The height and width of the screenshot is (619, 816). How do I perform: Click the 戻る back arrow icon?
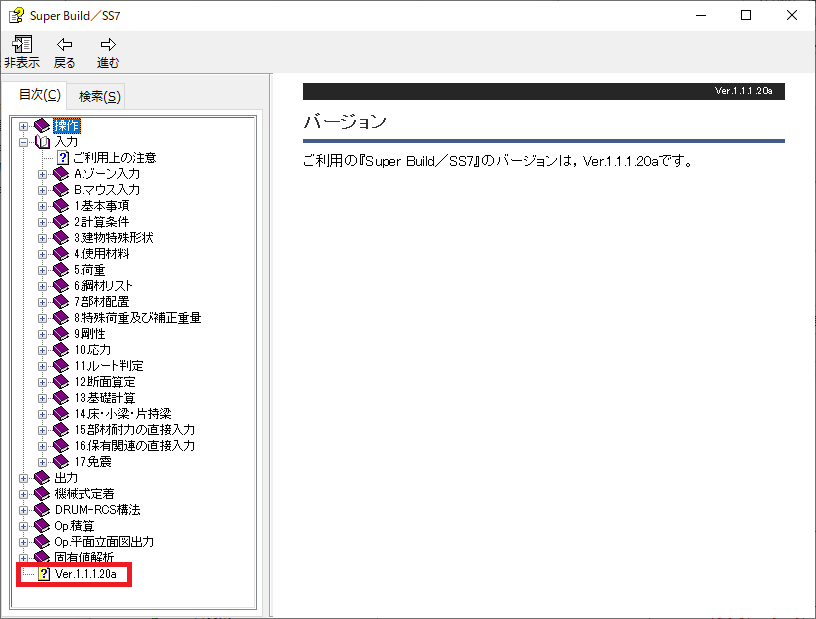pyautogui.click(x=64, y=45)
